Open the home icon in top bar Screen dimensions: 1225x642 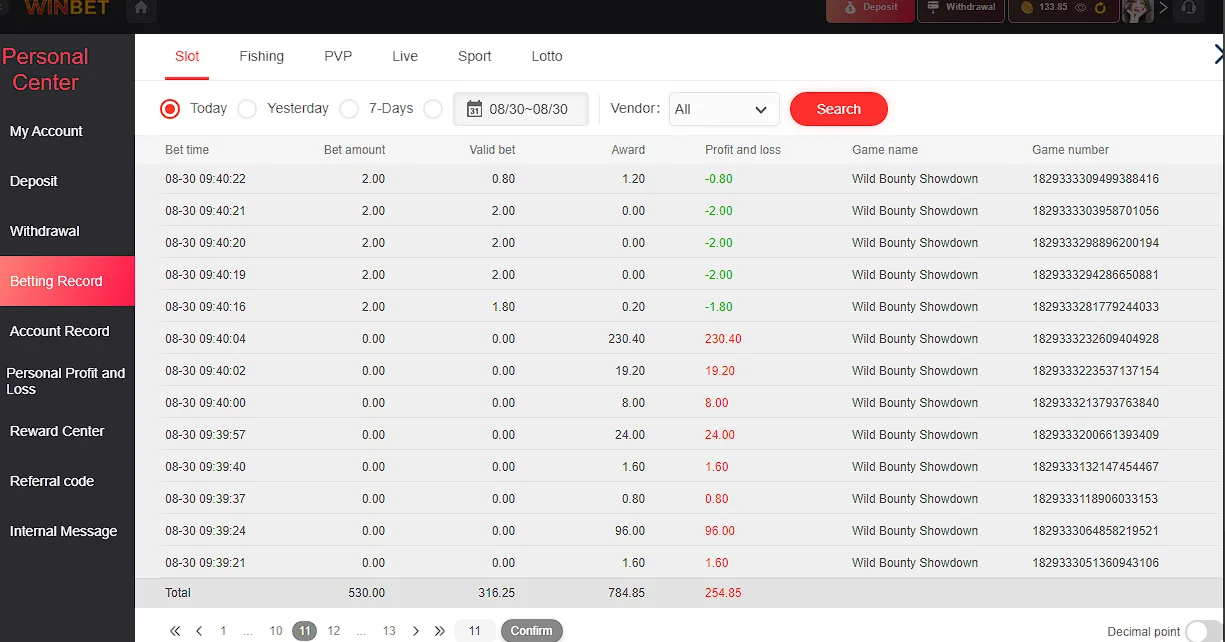pyautogui.click(x=141, y=9)
